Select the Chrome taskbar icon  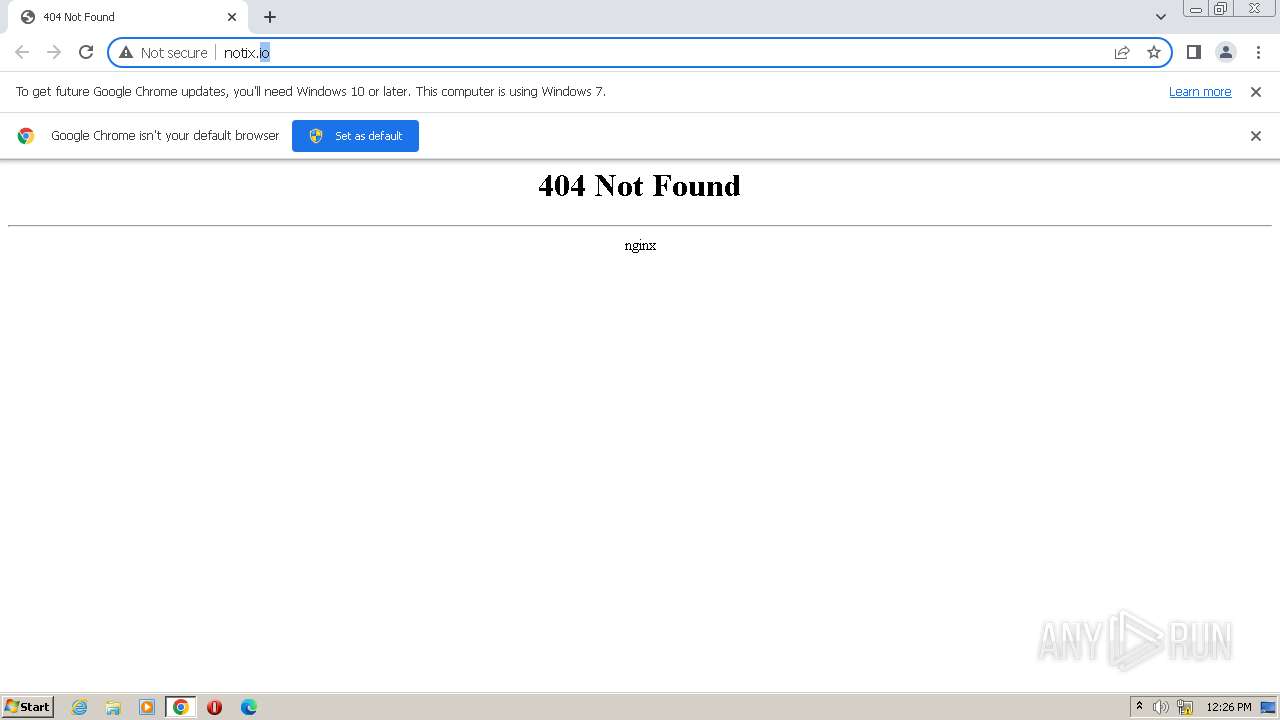click(181, 707)
